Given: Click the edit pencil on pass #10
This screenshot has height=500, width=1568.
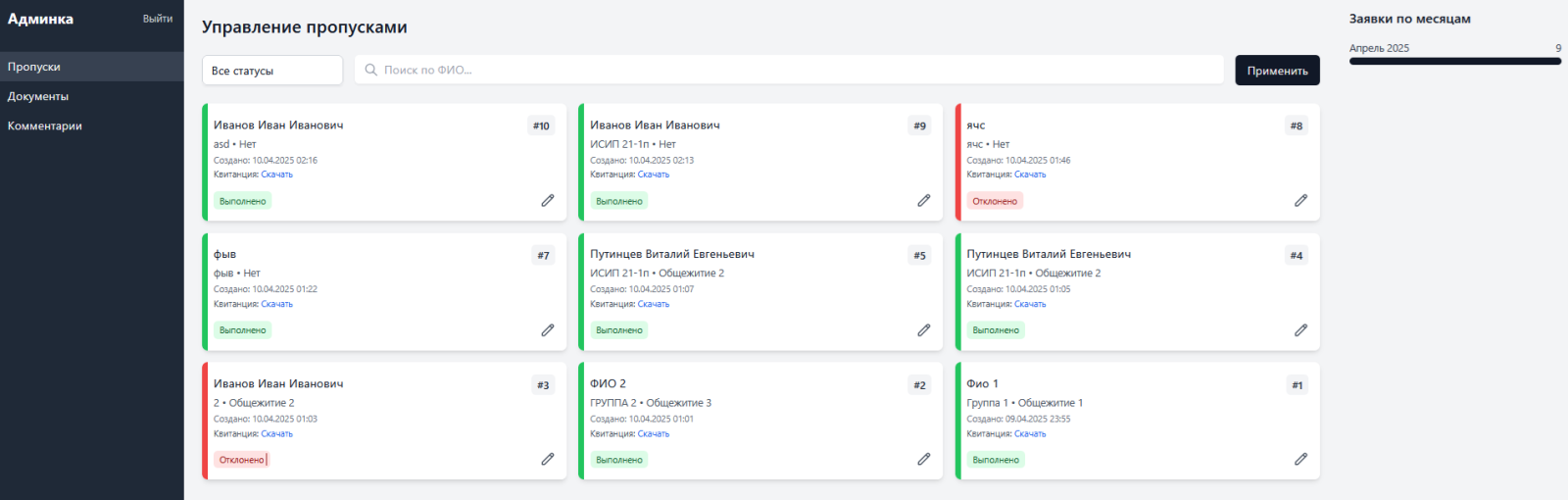Looking at the screenshot, I should tap(548, 200).
